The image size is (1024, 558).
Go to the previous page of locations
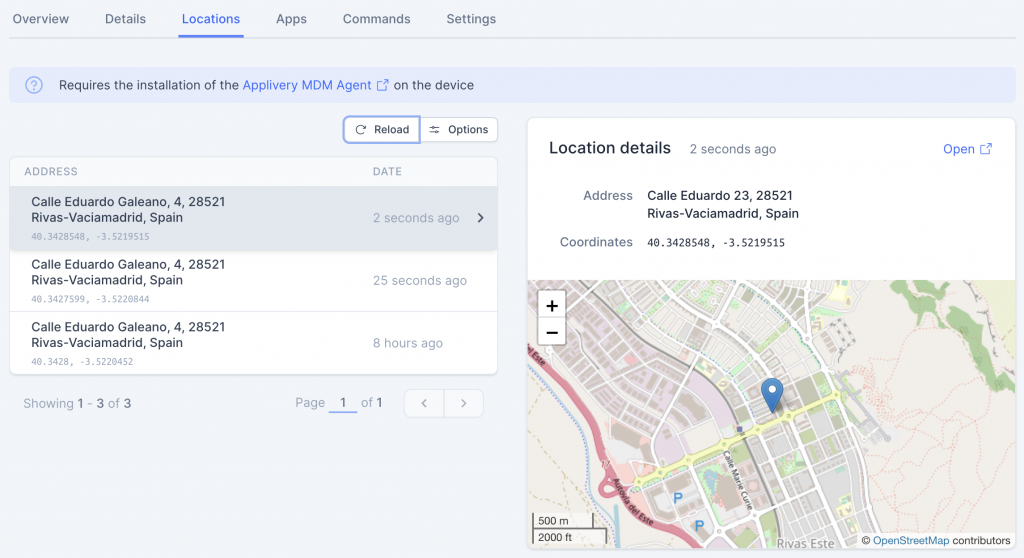(424, 403)
